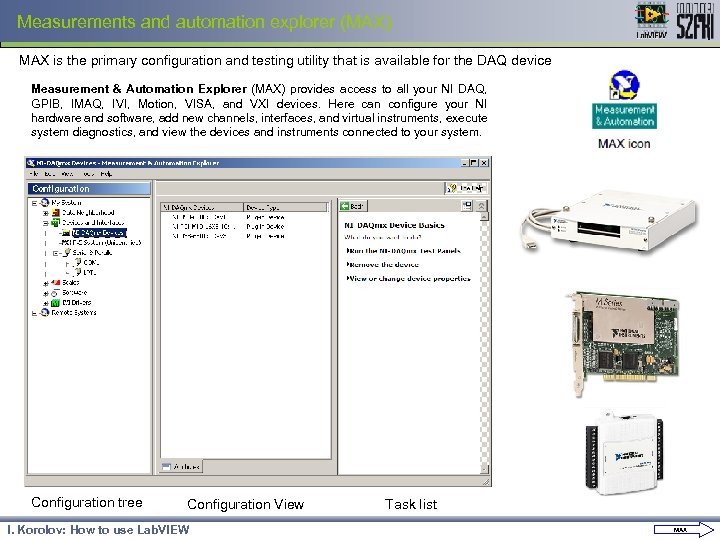Collapse the Serial & Parallel node

pyautogui.click(x=56, y=253)
